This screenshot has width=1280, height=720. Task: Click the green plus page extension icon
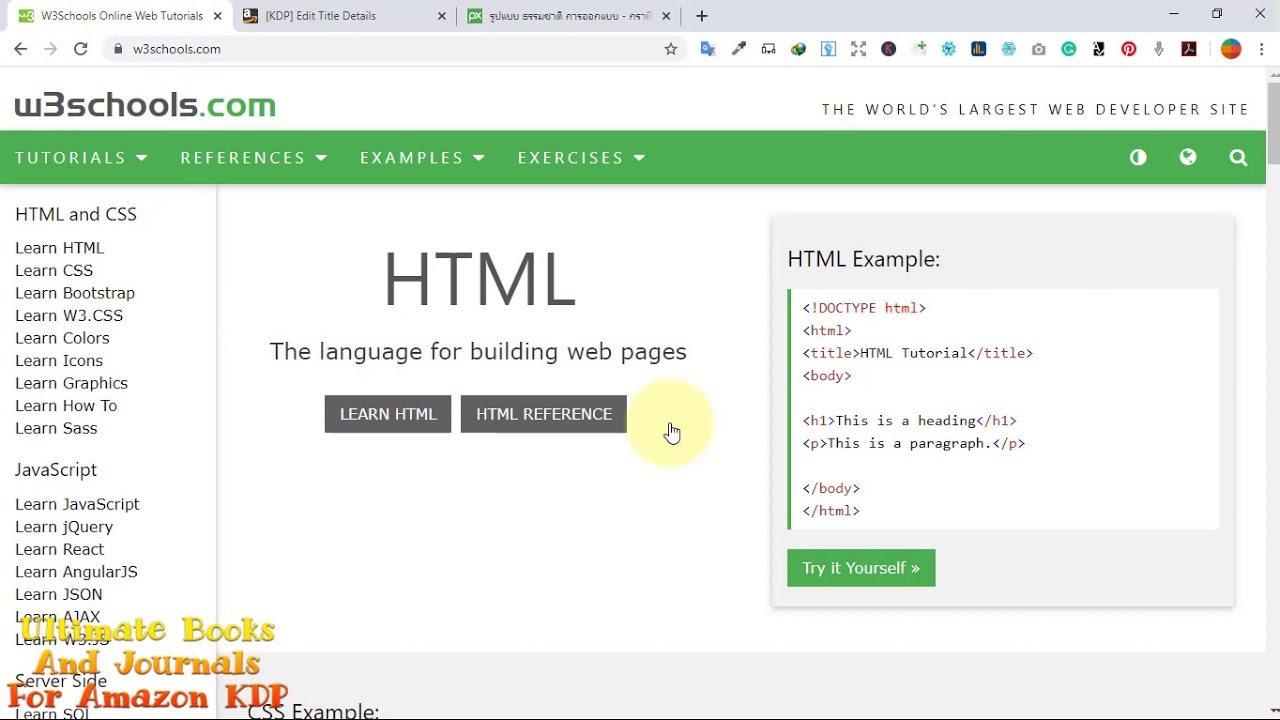[919, 49]
